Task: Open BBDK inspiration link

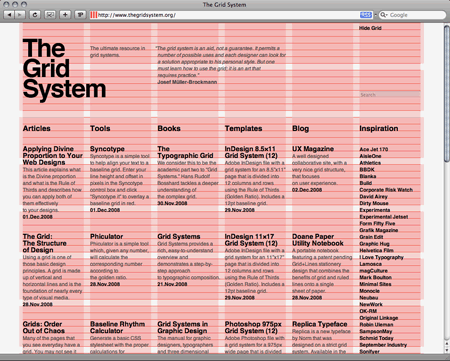Action: (367, 169)
